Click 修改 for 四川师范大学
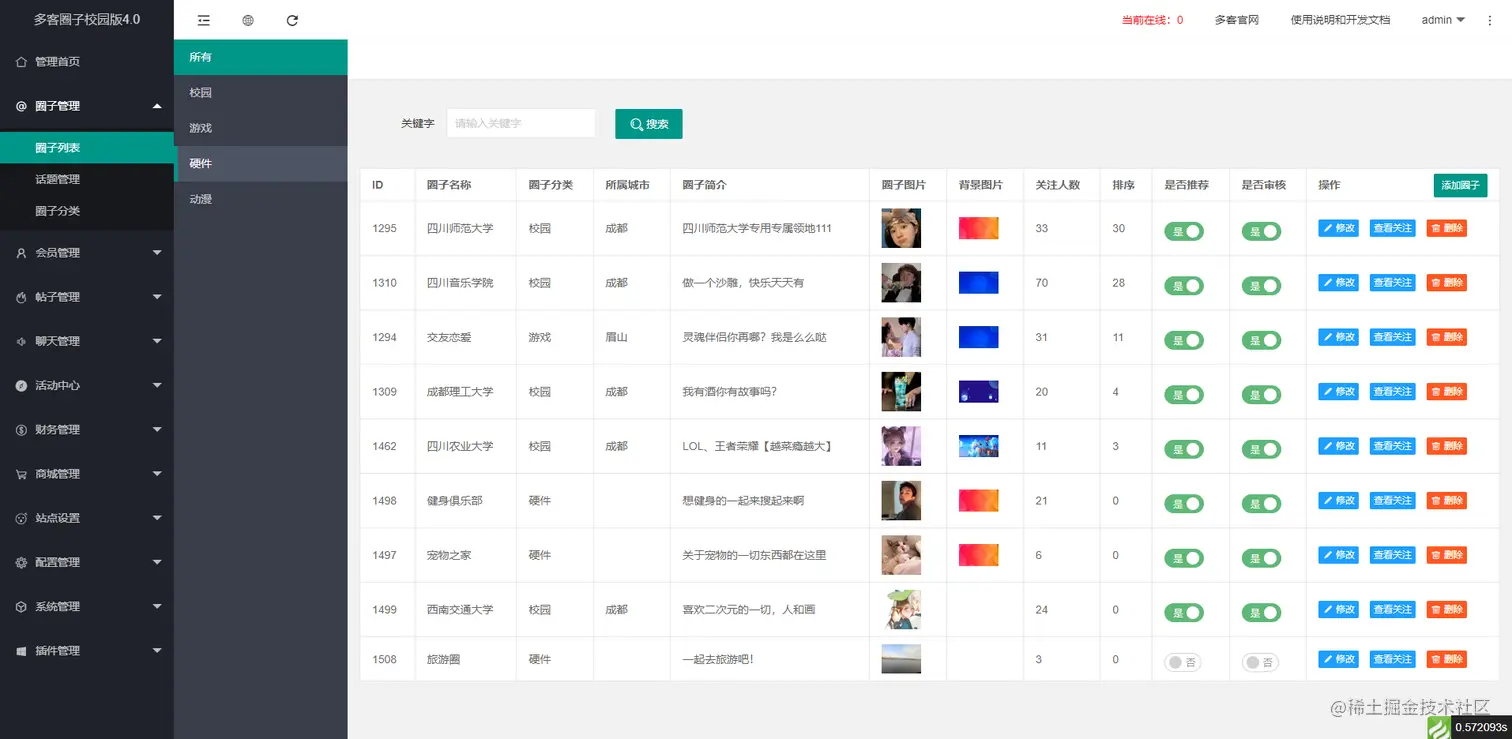This screenshot has width=1512, height=739. pos(1339,228)
